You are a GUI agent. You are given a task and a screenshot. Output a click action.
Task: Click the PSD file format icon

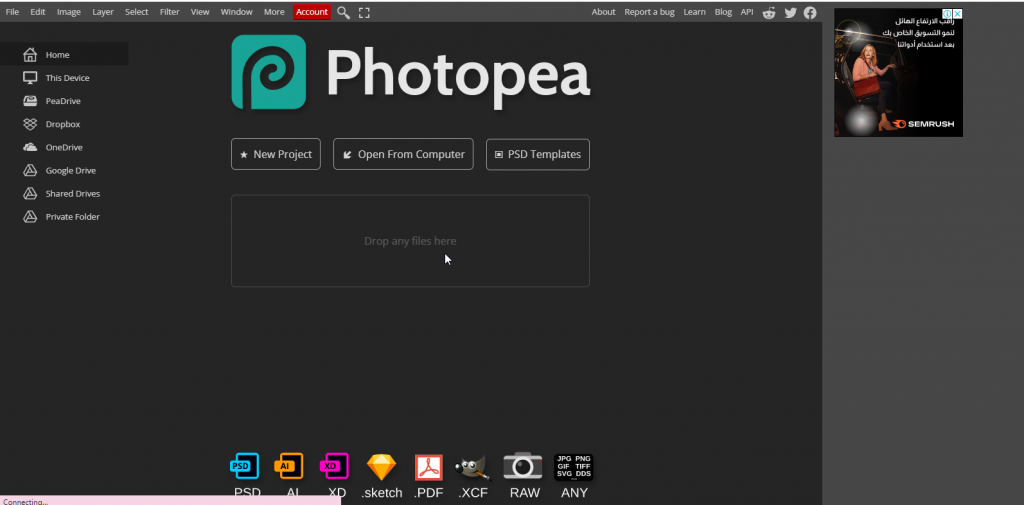[x=245, y=466]
